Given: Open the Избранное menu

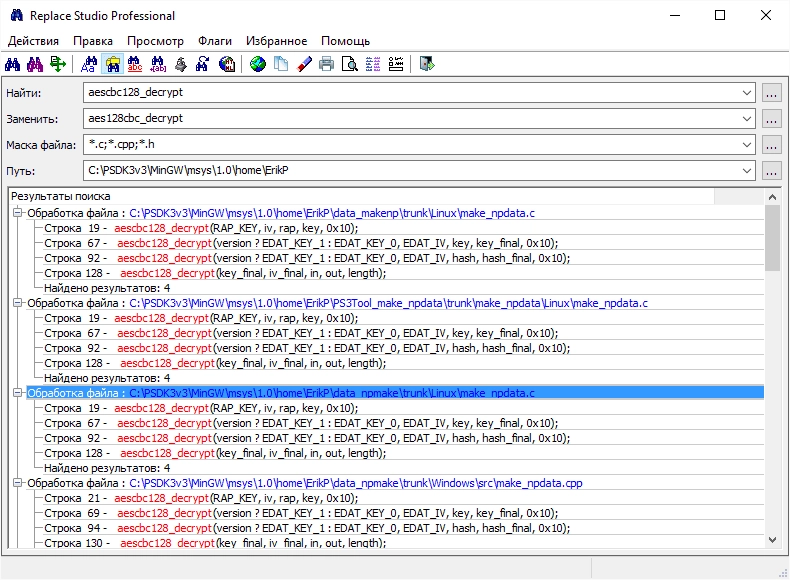Looking at the screenshot, I should click(x=276, y=41).
